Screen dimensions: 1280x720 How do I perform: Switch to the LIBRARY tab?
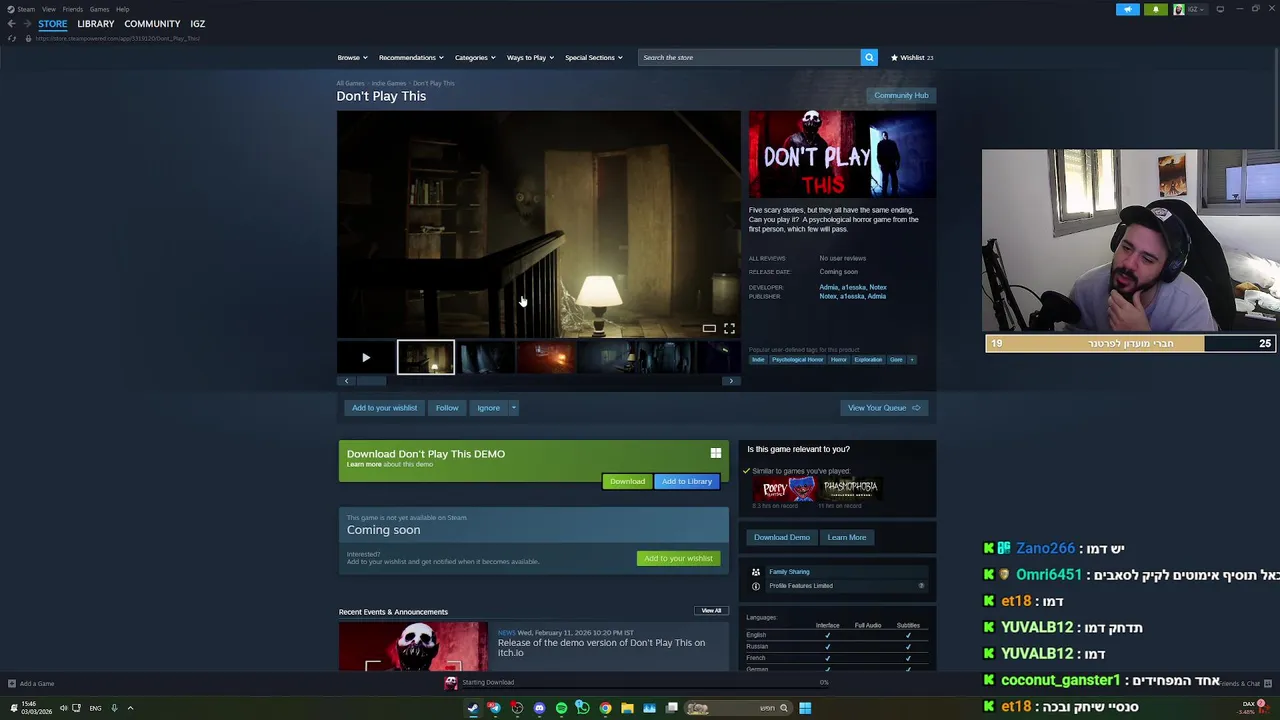96,23
